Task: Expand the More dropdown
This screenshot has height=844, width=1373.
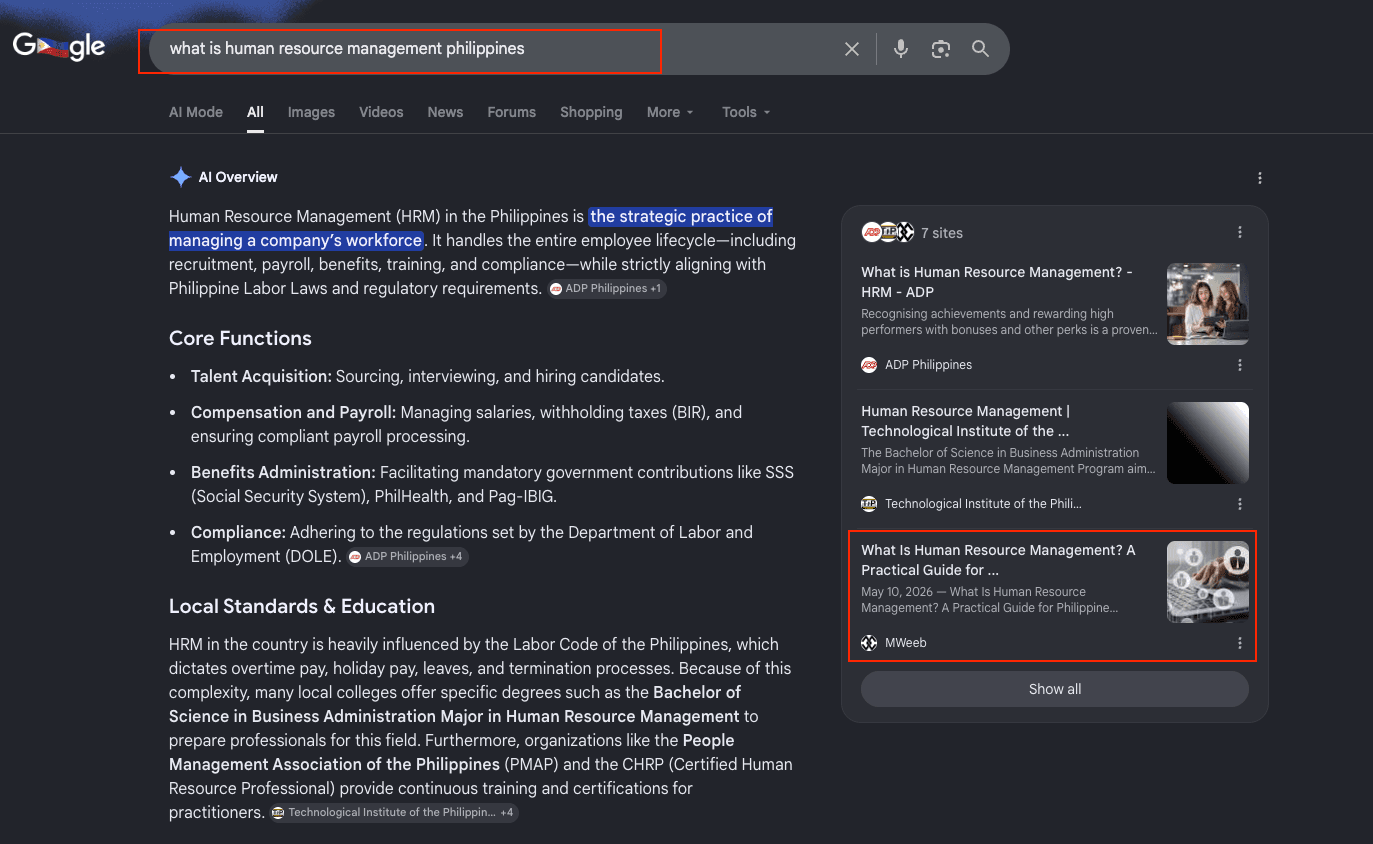Action: (670, 112)
